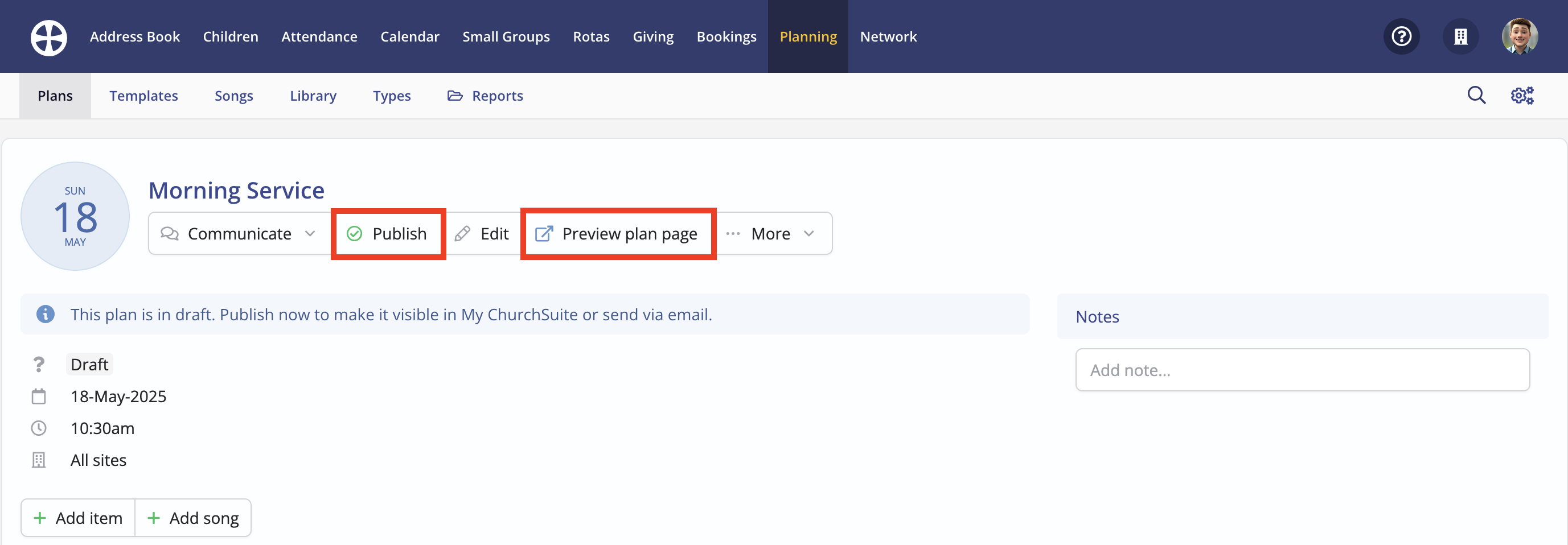Switch to the Songs tab
The width and height of the screenshot is (1568, 545).
click(x=234, y=96)
